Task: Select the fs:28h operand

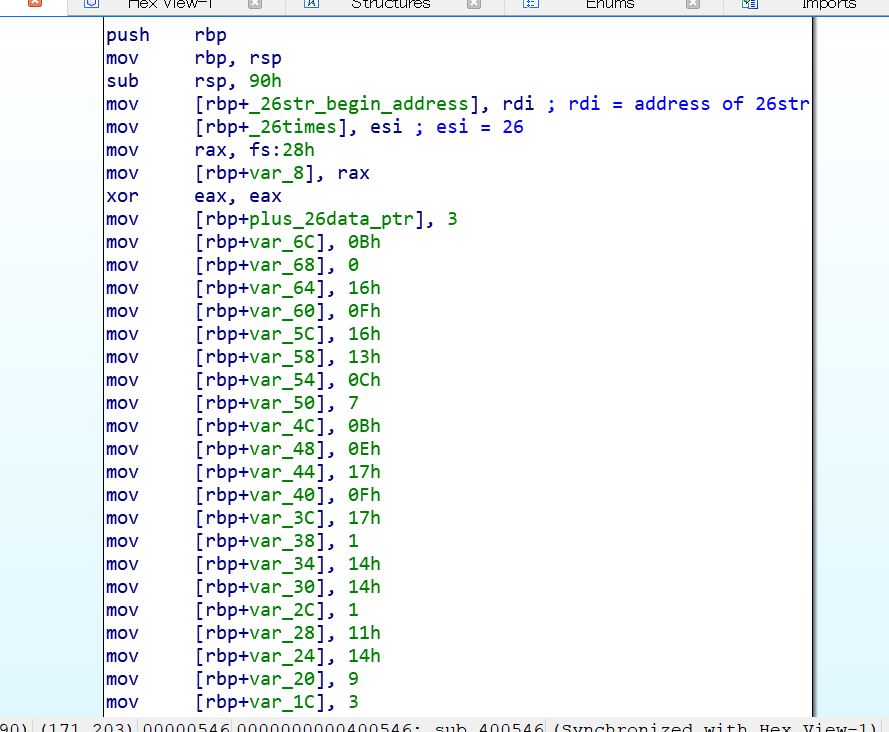Action: (282, 150)
